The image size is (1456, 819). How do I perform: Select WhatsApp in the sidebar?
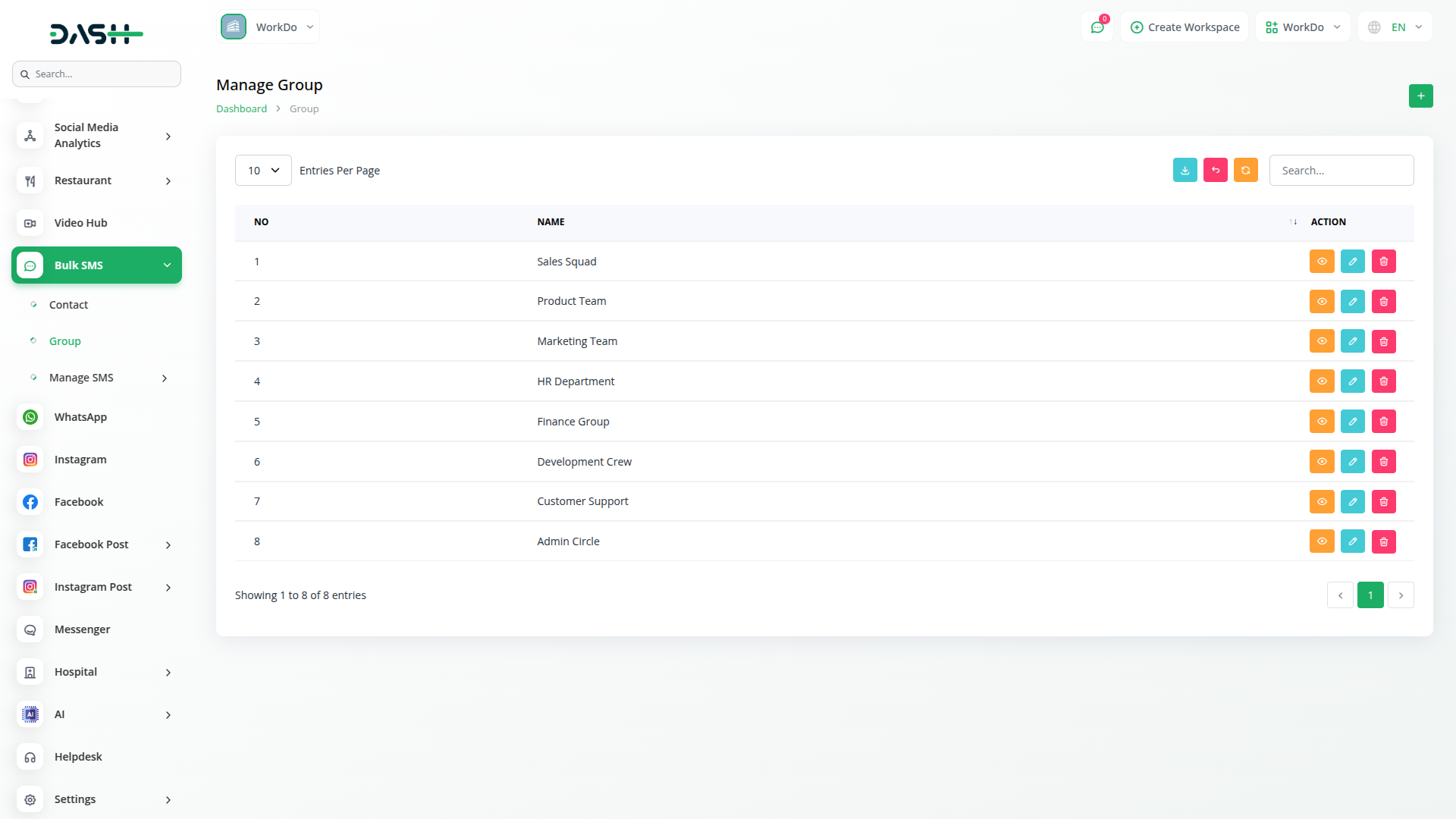click(x=80, y=417)
